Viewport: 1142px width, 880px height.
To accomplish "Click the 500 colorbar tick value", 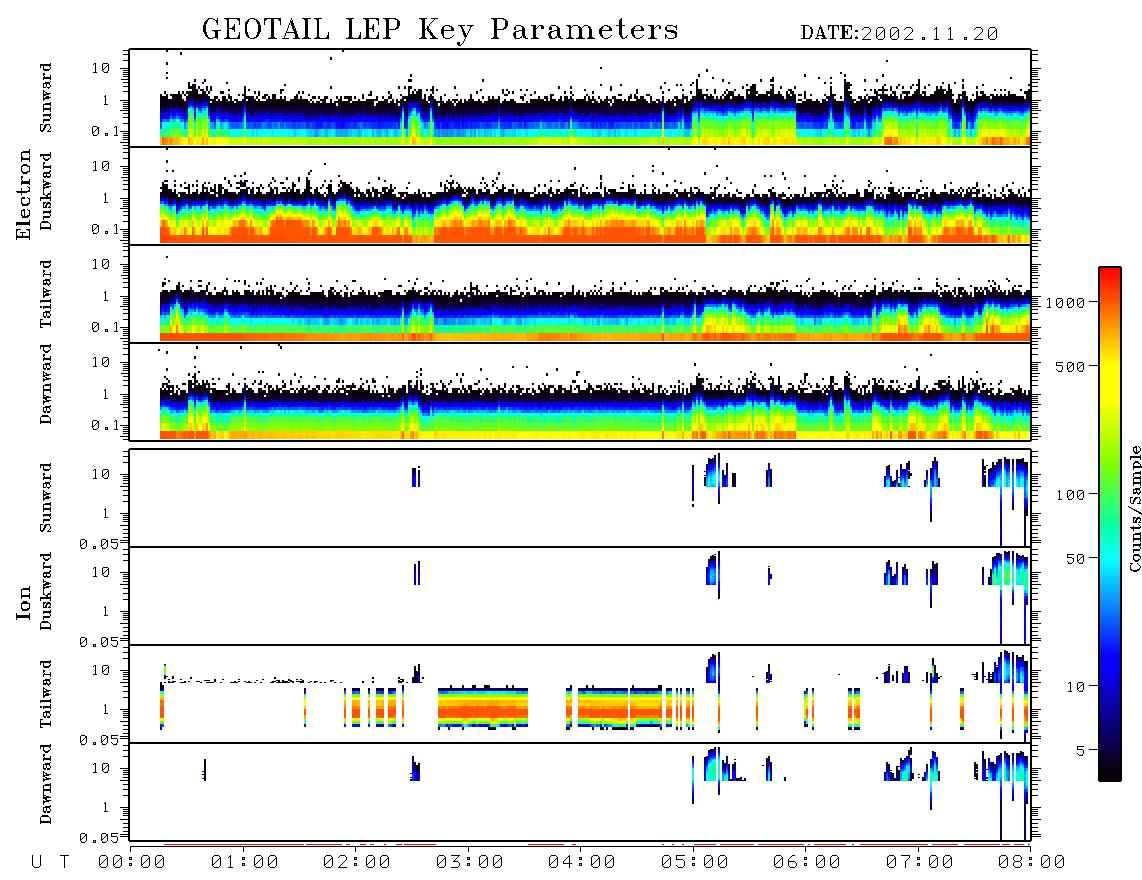I will pyautogui.click(x=1070, y=366).
